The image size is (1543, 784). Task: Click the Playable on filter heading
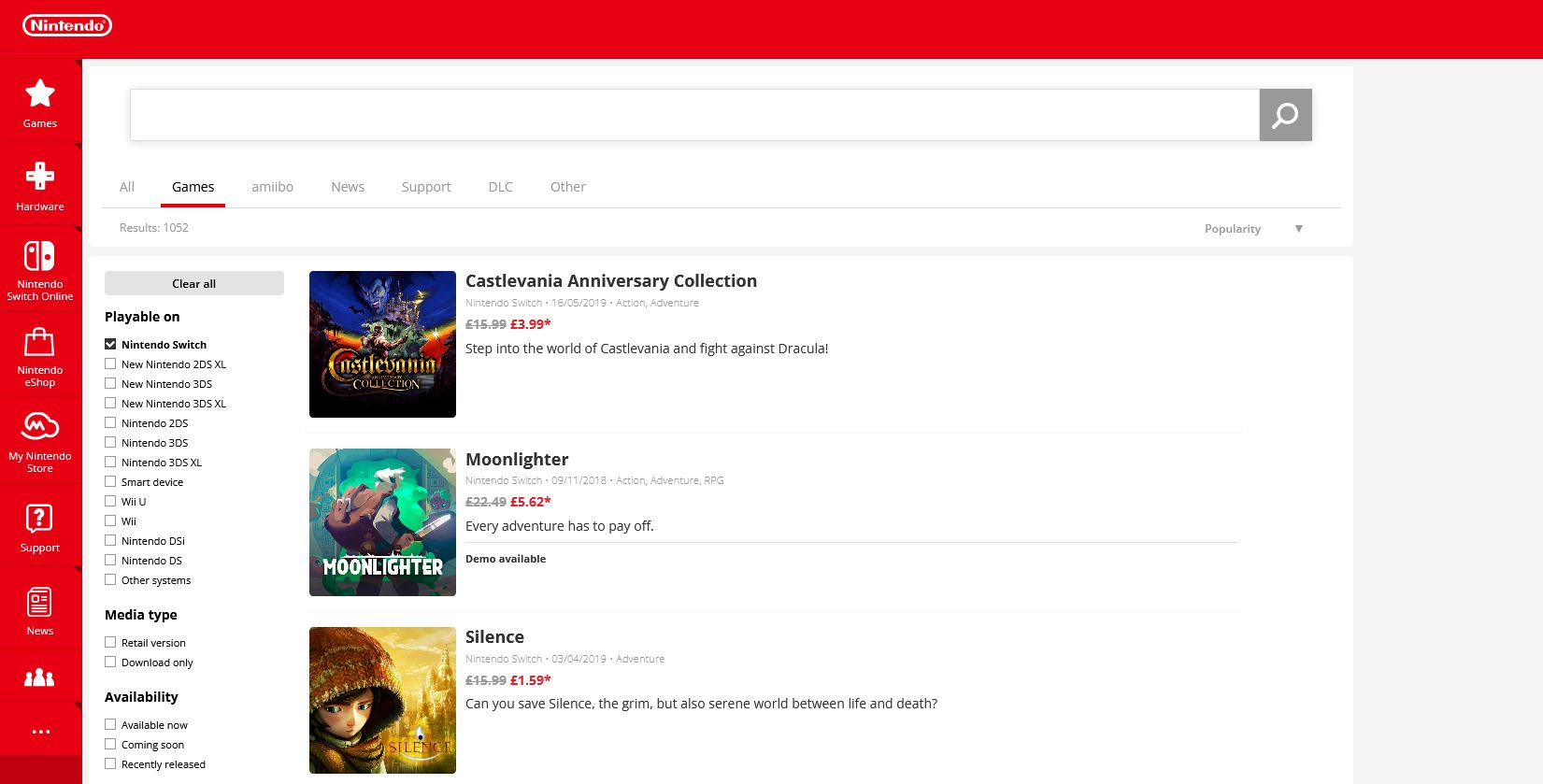(x=142, y=317)
